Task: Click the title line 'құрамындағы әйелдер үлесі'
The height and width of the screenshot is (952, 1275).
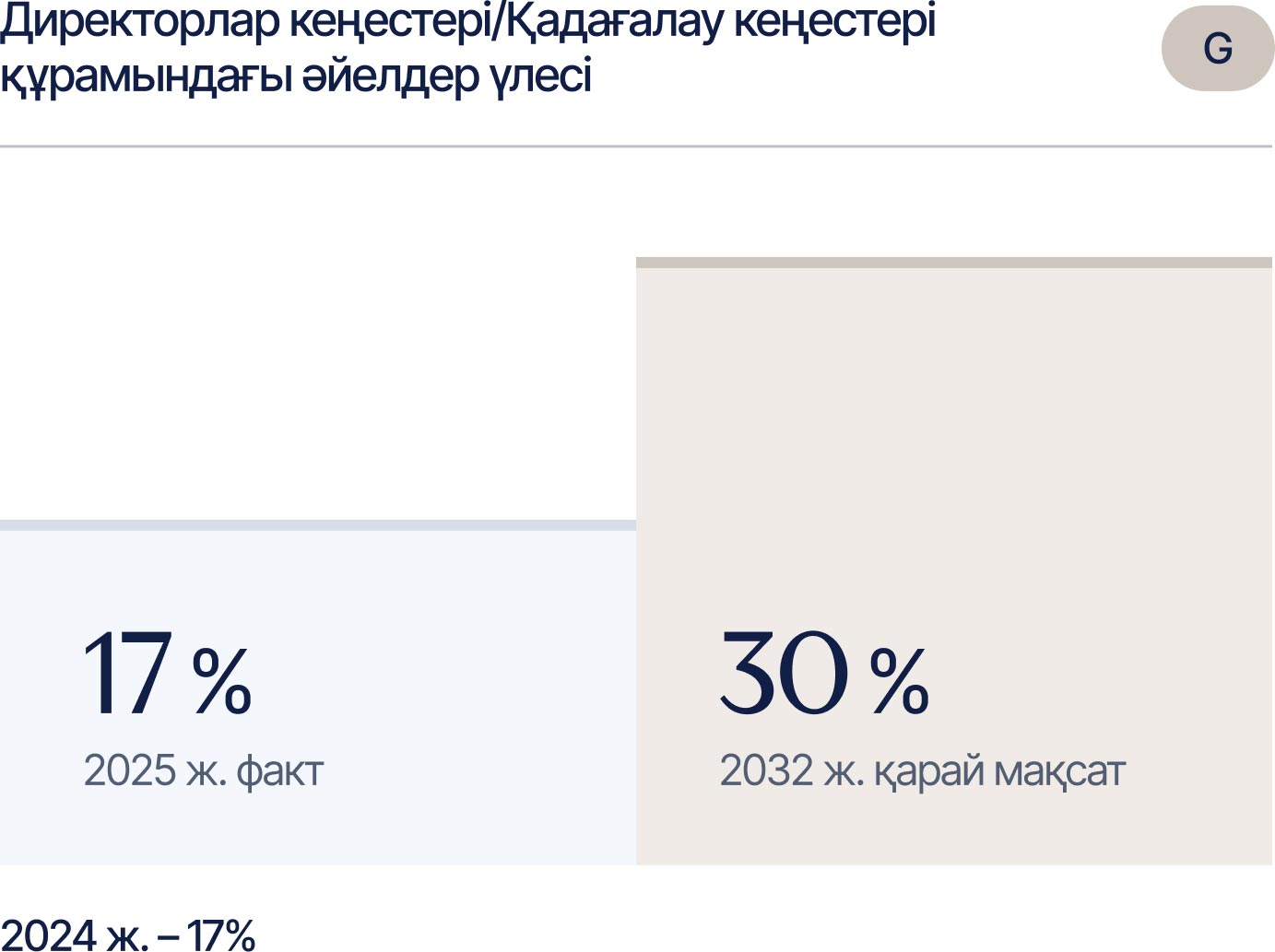Action: (x=296, y=76)
